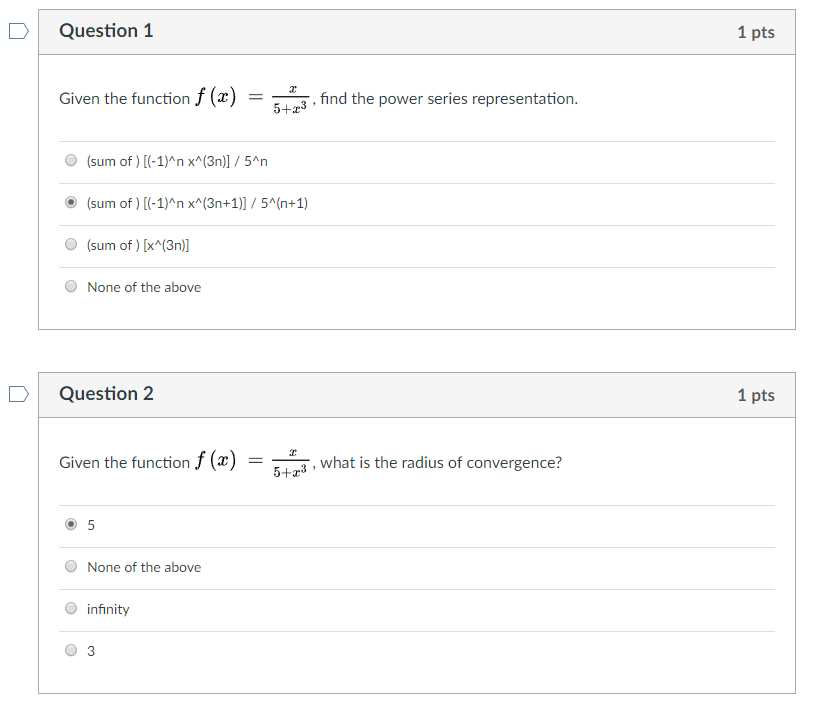Screen dimensions: 838x720
Task: Flag Question 2 with the bookmark icon
Action: tap(19, 394)
